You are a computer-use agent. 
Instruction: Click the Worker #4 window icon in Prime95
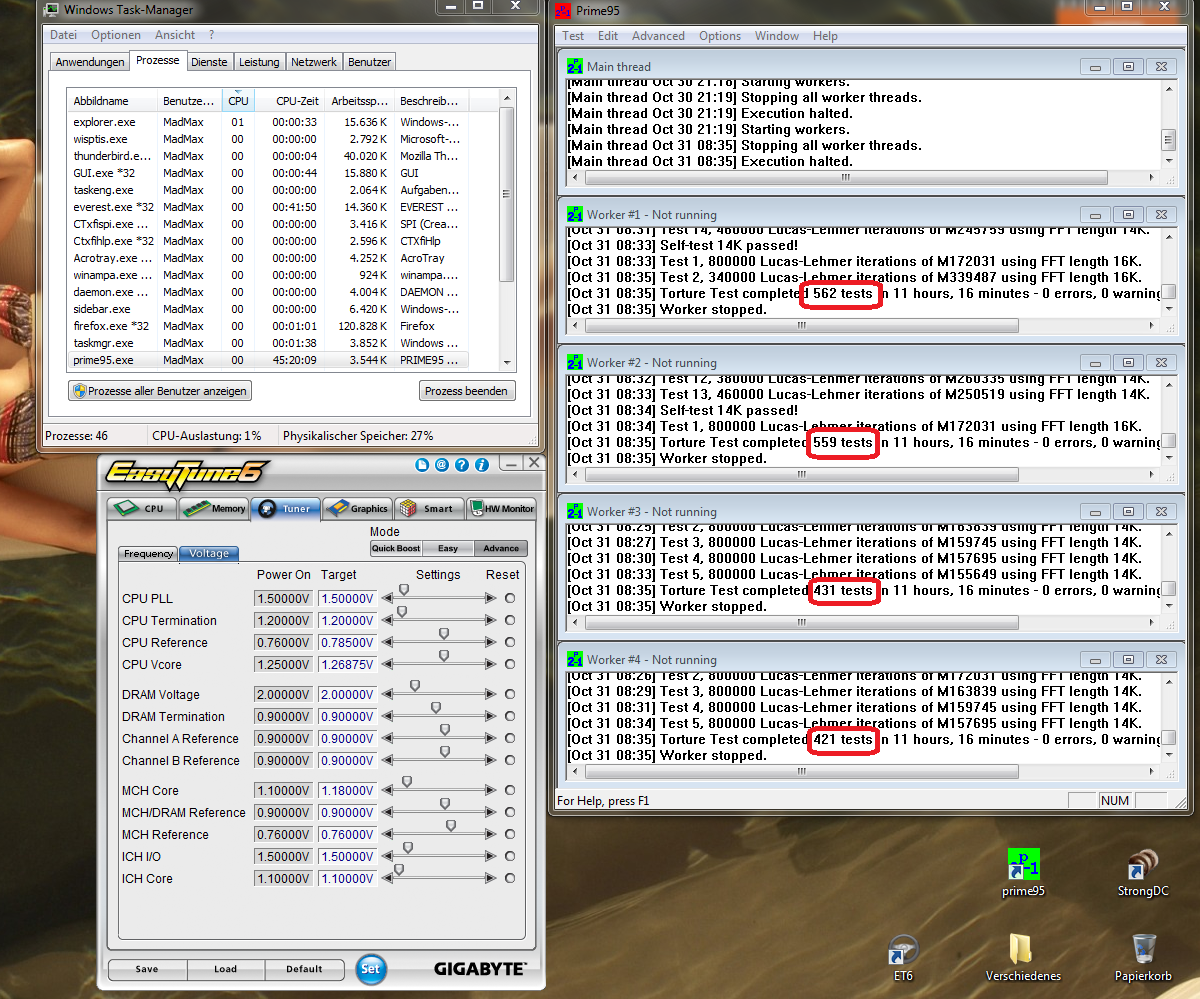(x=575, y=659)
